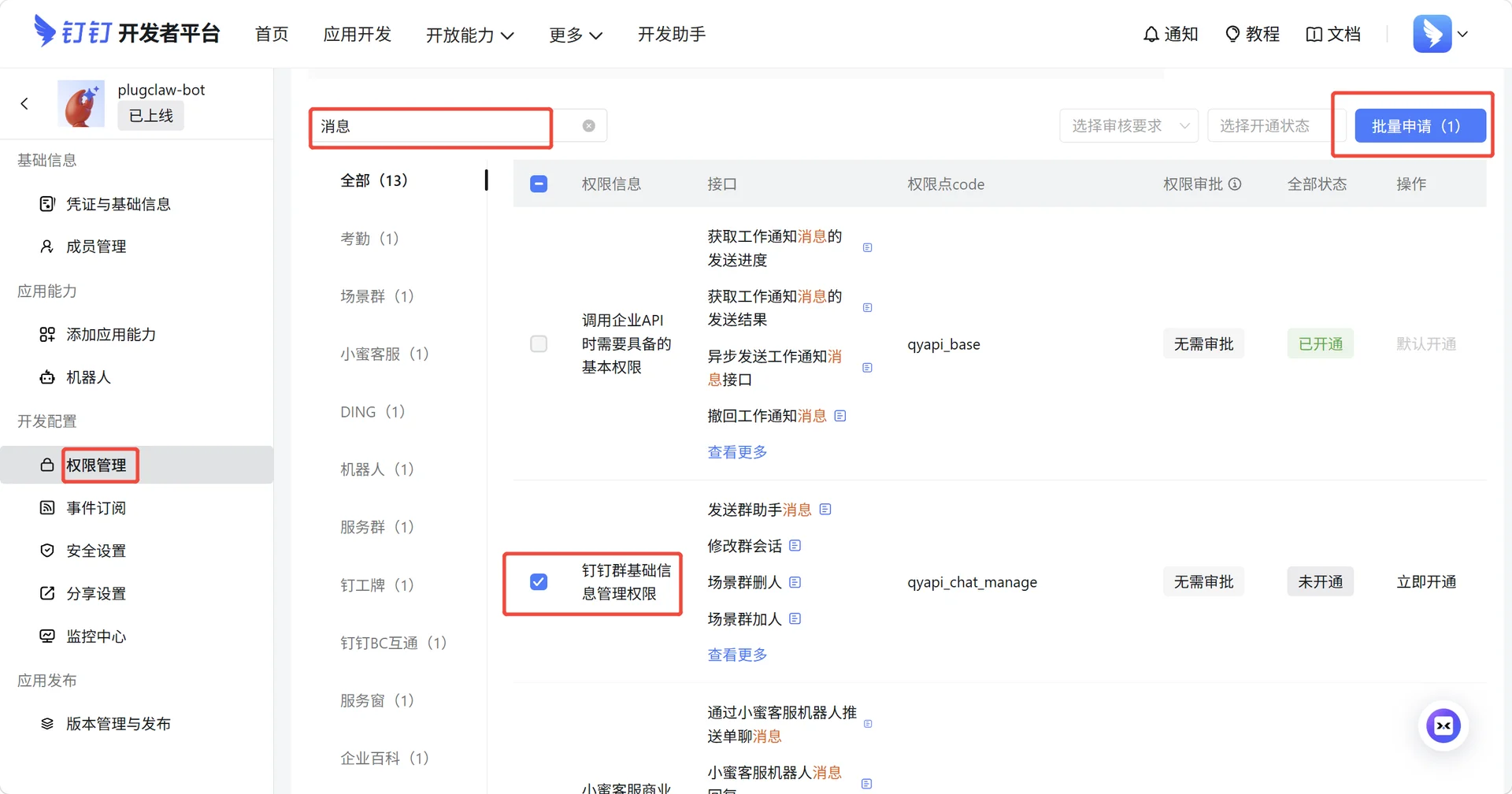Image resolution: width=1512 pixels, height=794 pixels.
Task: Select the 服务群 (1) category
Action: (377, 527)
